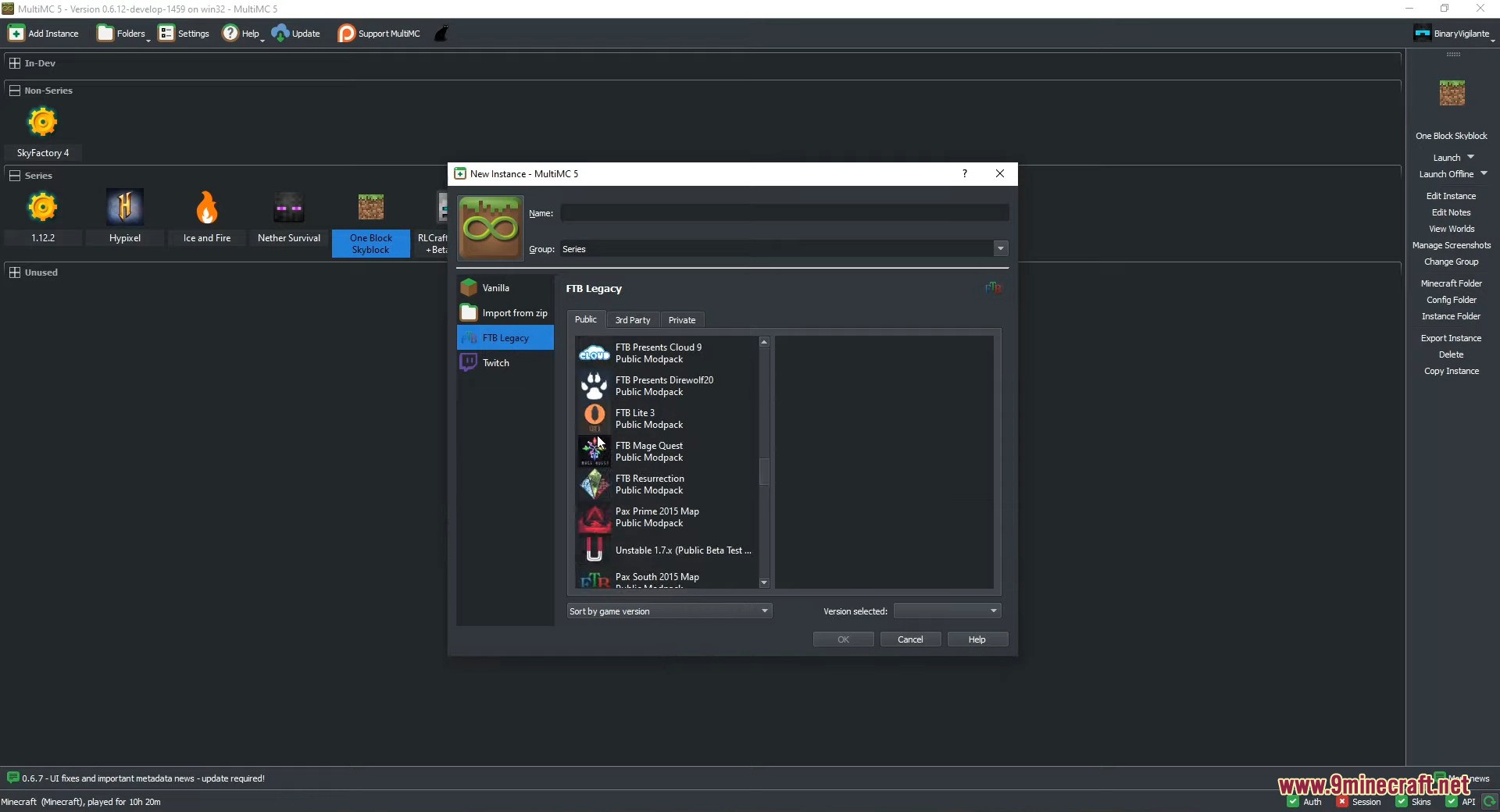Click the One Block Skyblock side panel icon
The image size is (1500, 812).
(x=1452, y=94)
